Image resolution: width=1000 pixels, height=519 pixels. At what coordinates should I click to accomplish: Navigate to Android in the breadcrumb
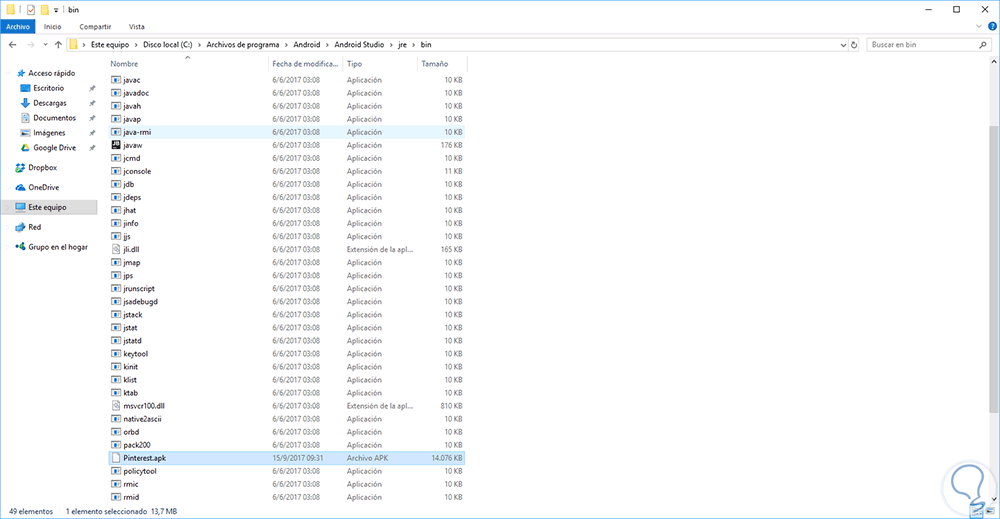coord(307,45)
